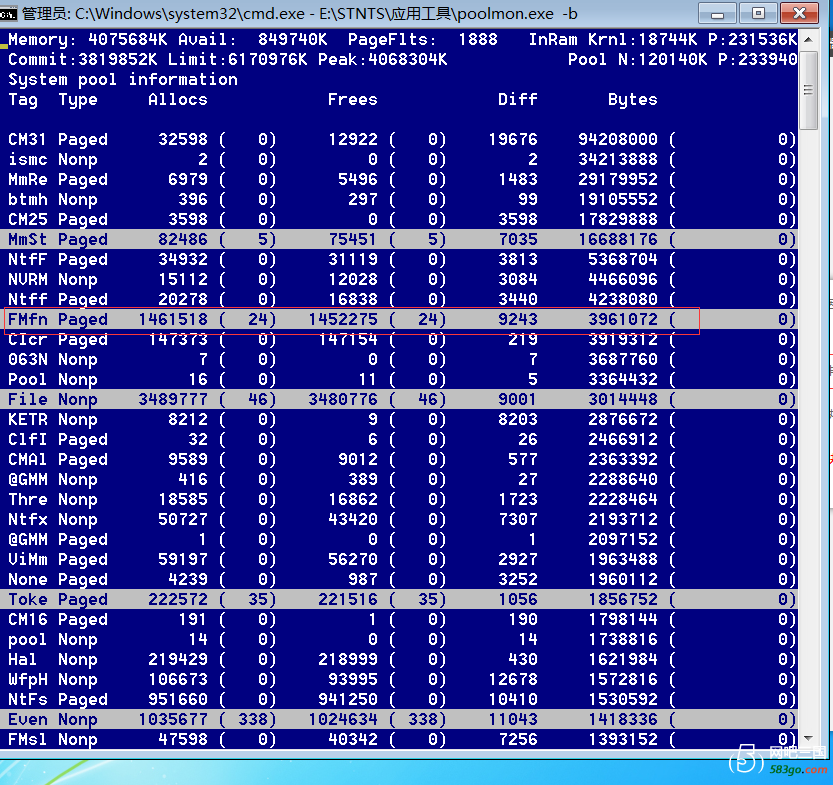Click the Toke tag entry
The width and height of the screenshot is (833, 785).
click(x=28, y=600)
